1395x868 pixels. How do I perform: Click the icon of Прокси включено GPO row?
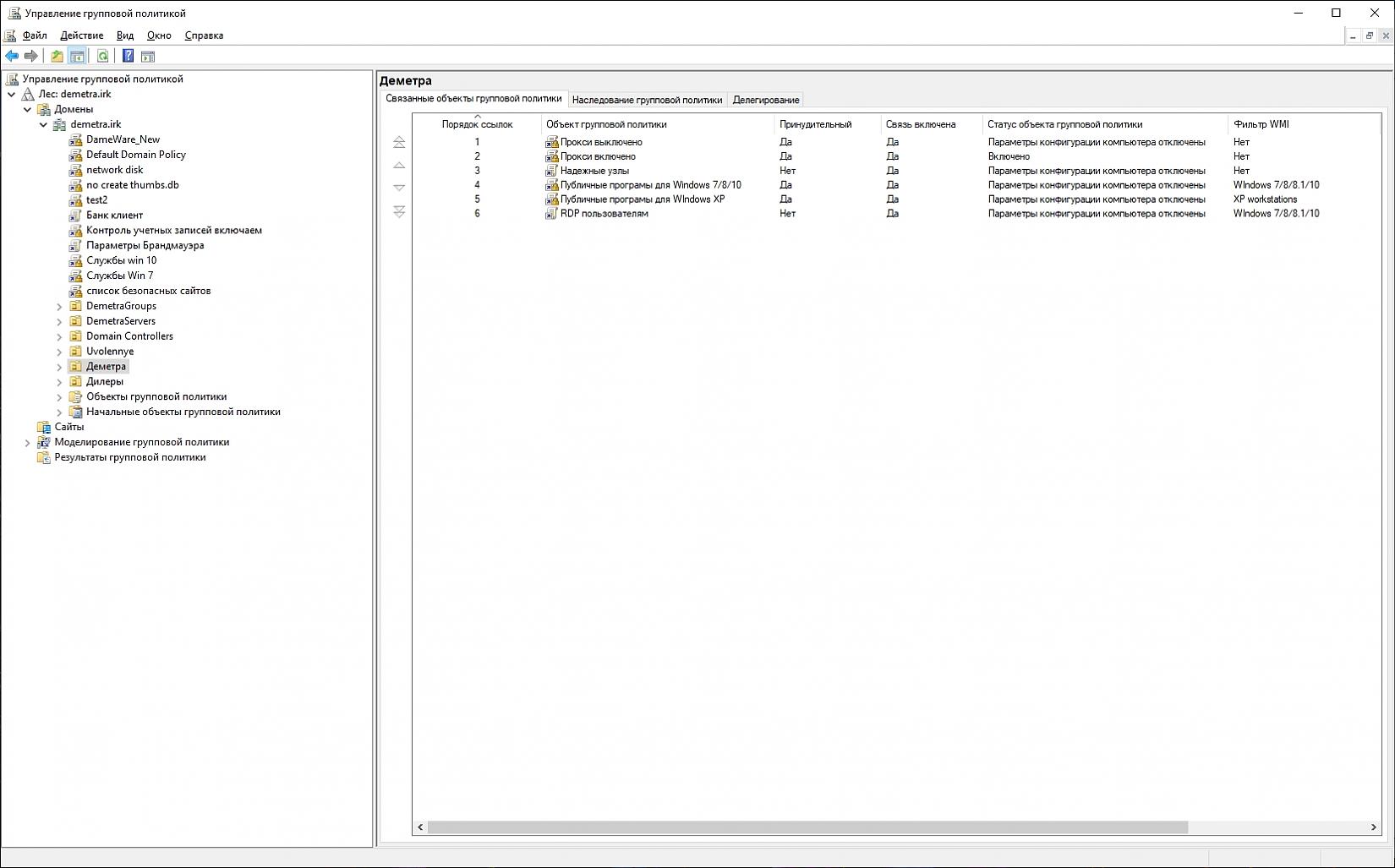[x=551, y=156]
